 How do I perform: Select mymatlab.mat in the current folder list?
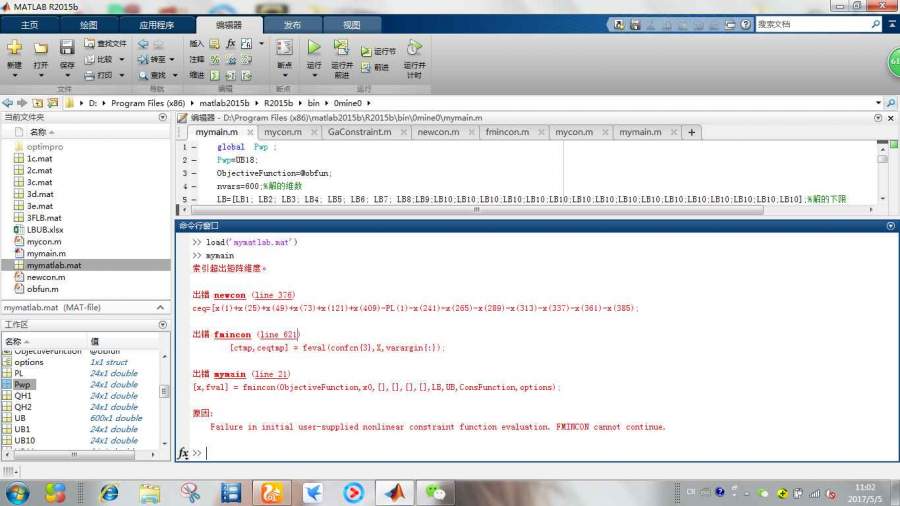pyautogui.click(x=86, y=265)
